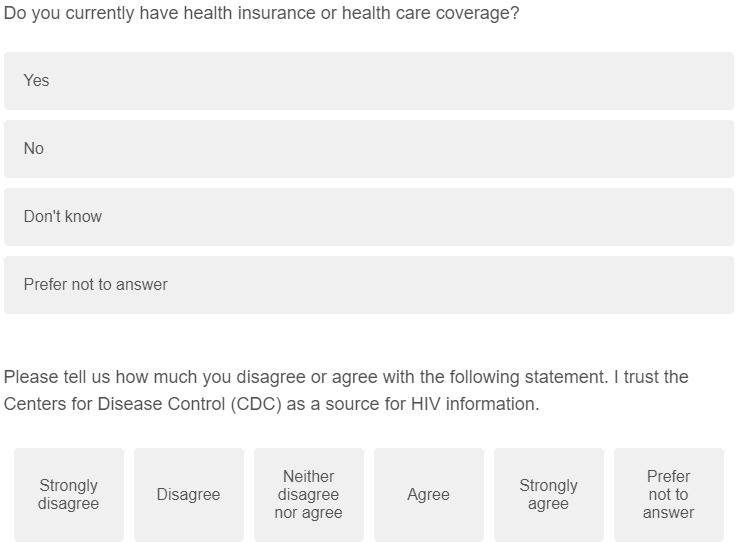Viewport: 745px width, 550px height.
Task: Choose "No" for health insurance question
Action: coord(368,149)
